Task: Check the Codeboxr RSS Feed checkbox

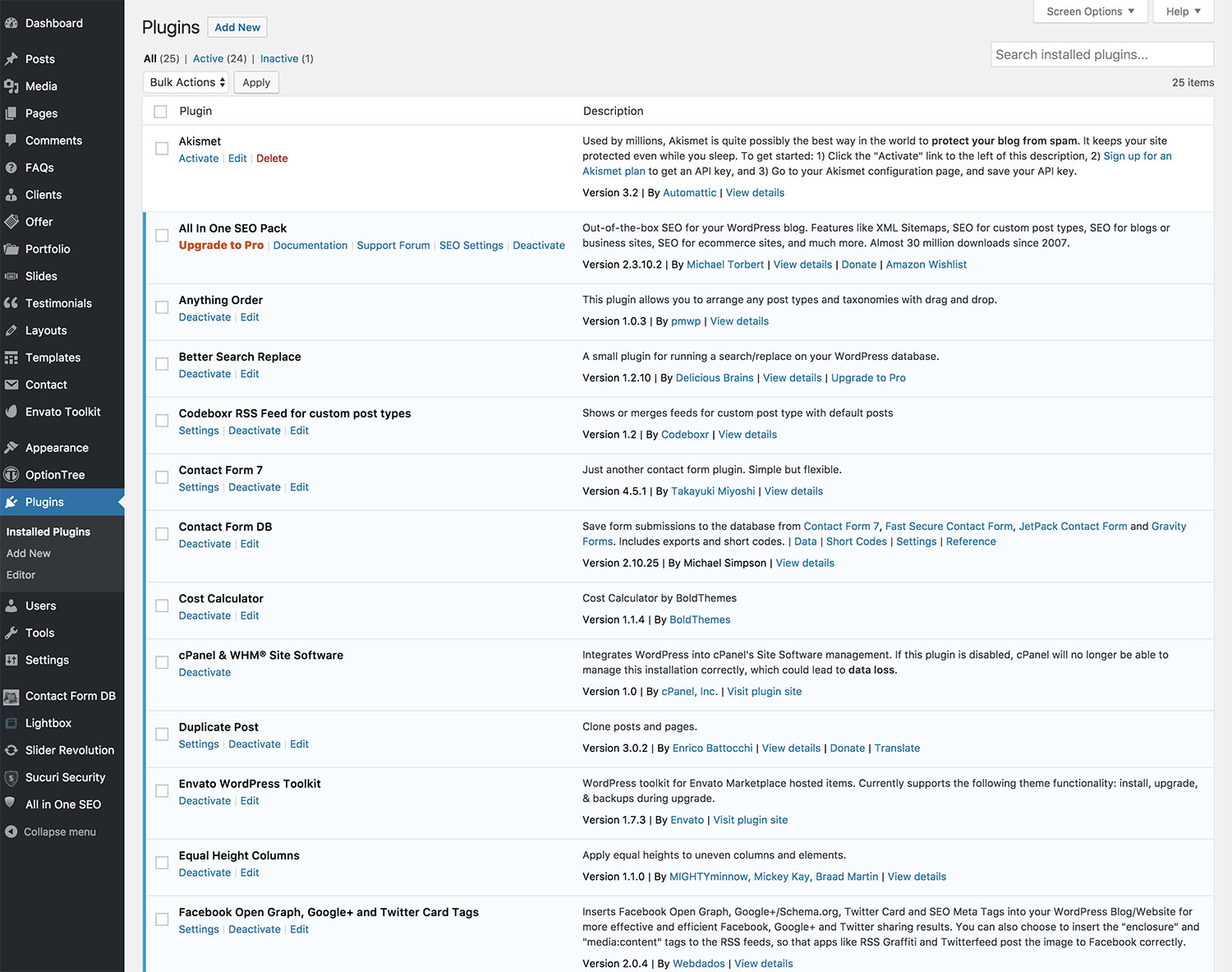Action: (162, 421)
